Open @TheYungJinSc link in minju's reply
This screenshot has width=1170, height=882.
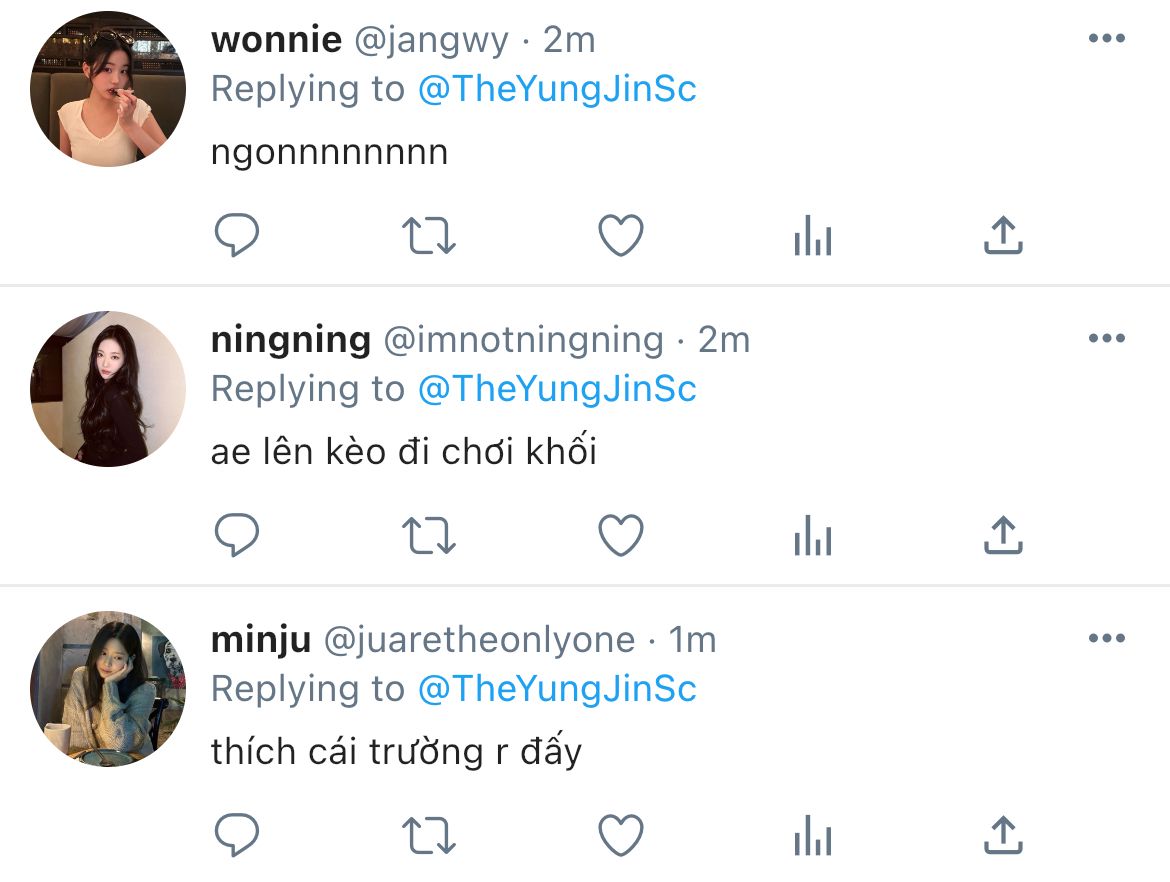pos(556,689)
